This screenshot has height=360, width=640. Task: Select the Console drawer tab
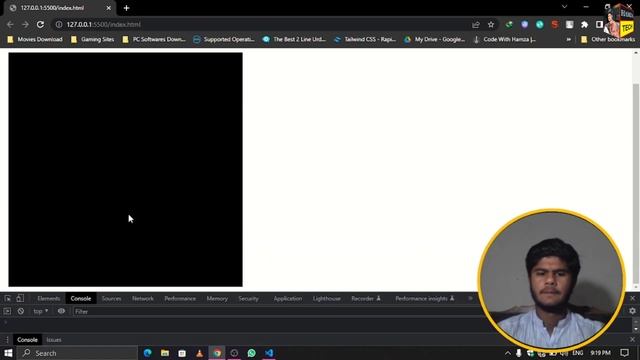point(27,340)
